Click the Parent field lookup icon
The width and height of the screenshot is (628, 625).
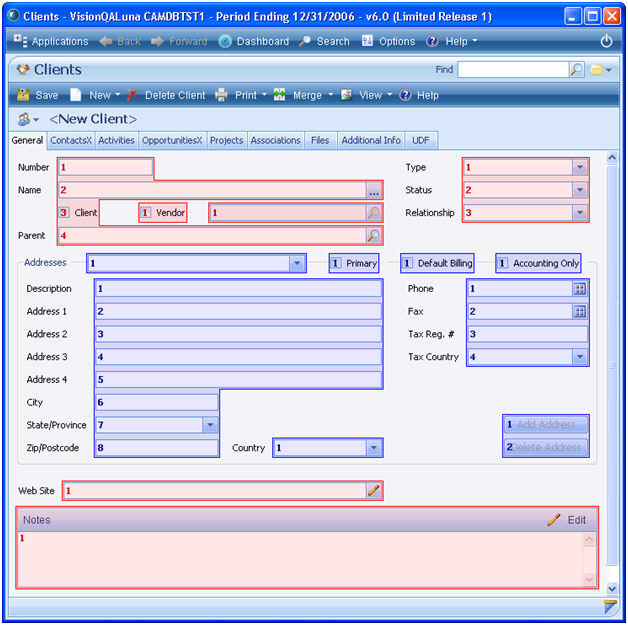point(373,236)
